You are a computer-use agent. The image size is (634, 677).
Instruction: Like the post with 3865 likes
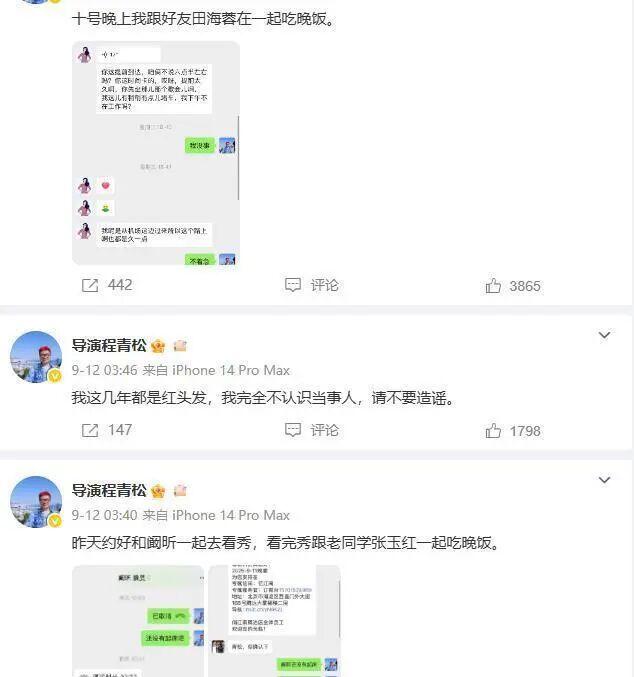point(513,286)
